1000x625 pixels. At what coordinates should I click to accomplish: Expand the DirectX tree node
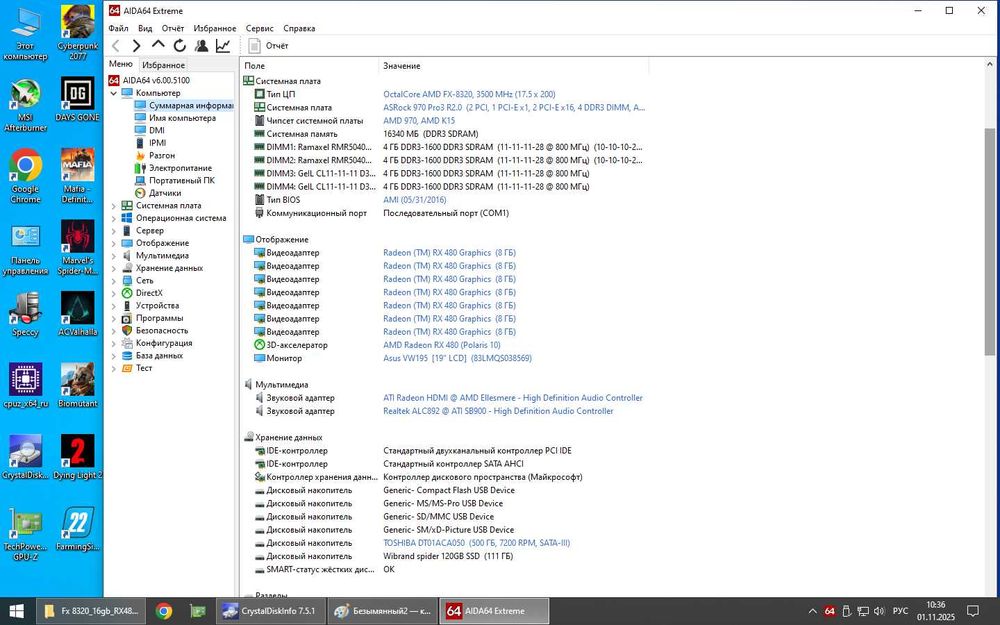pos(114,293)
